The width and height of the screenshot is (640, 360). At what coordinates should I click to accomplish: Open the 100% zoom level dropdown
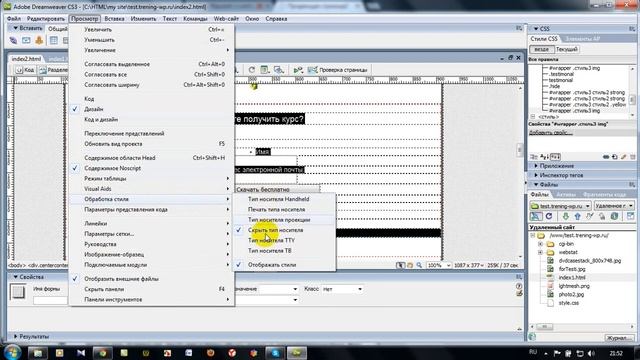[x=439, y=265]
